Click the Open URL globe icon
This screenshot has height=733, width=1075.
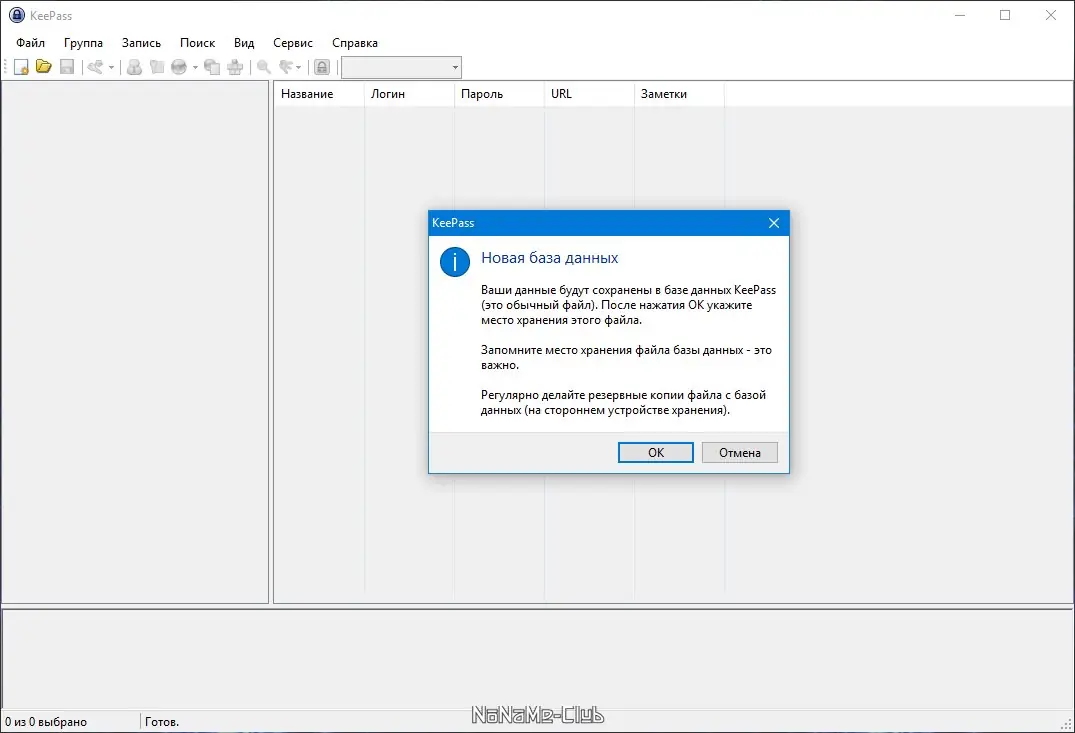(179, 67)
